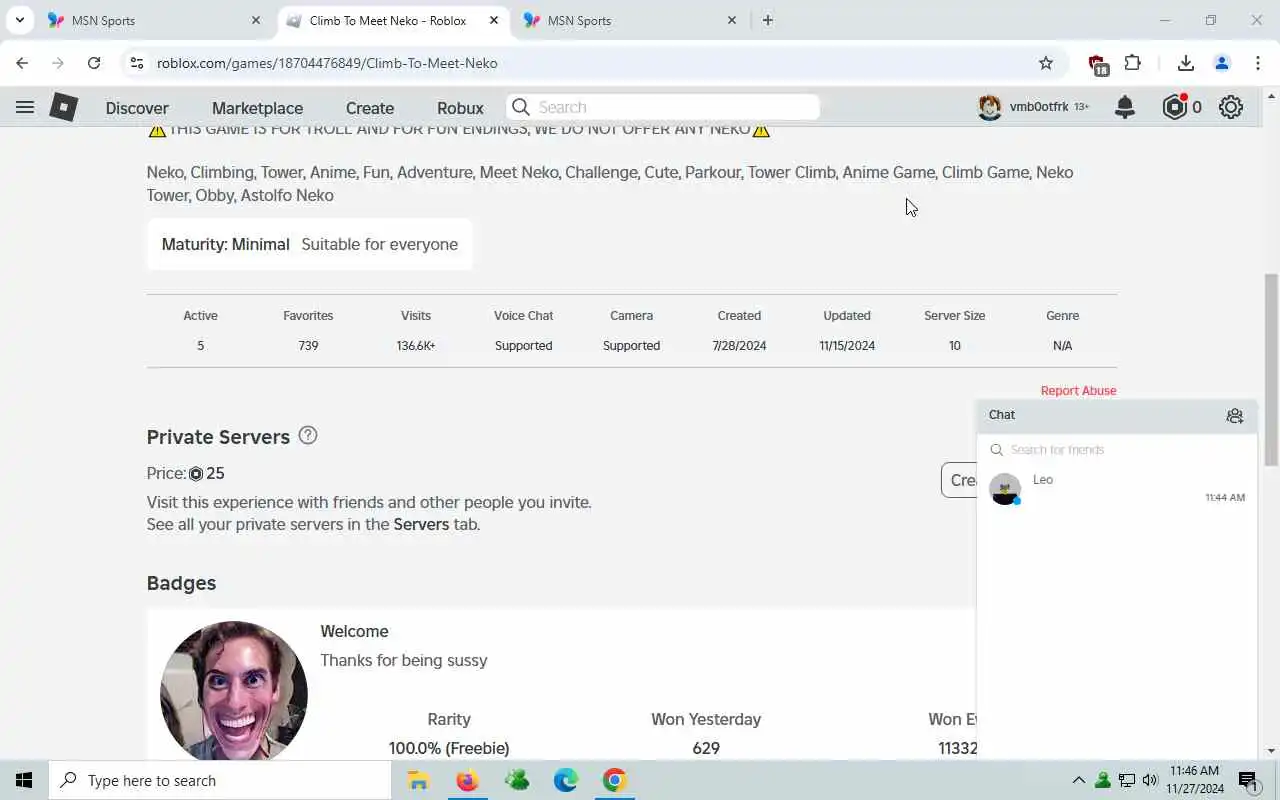Click the Windows Type here to search box
This screenshot has width=1280, height=800.
pyautogui.click(x=220, y=780)
